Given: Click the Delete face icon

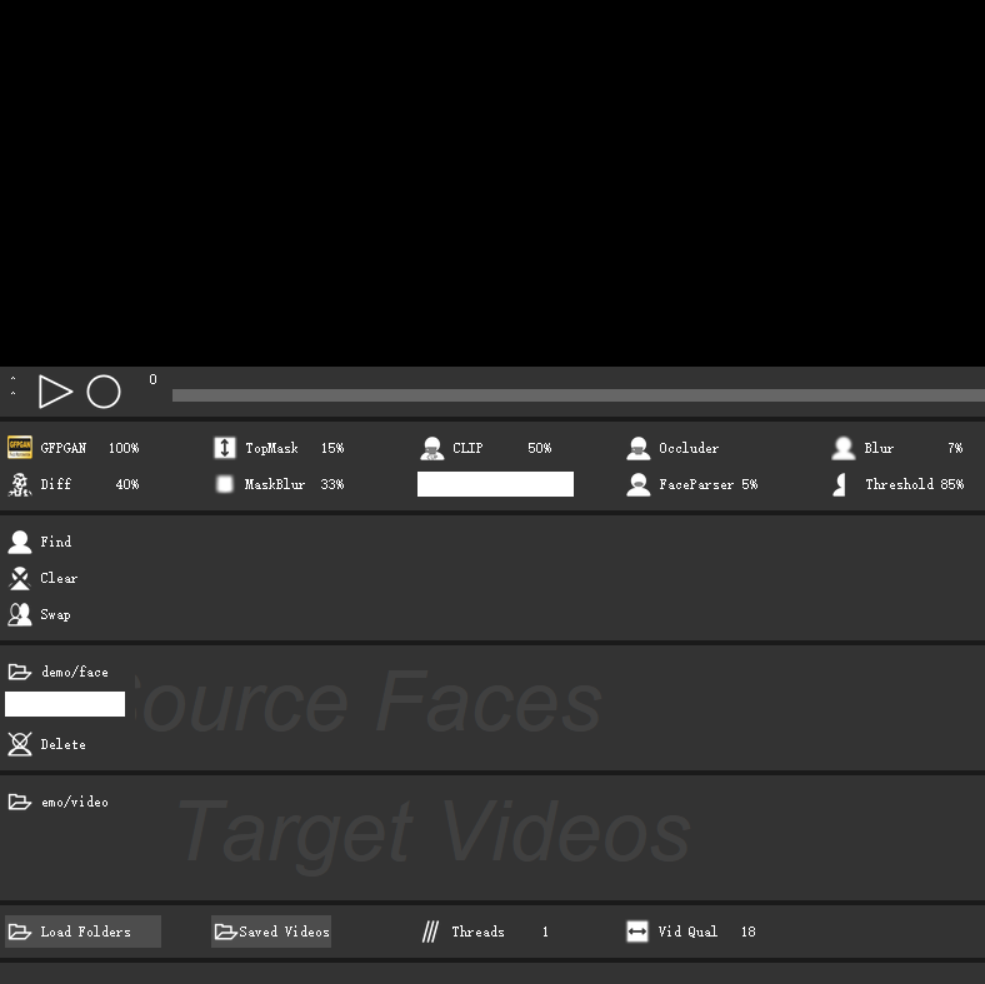Looking at the screenshot, I should tap(19, 744).
